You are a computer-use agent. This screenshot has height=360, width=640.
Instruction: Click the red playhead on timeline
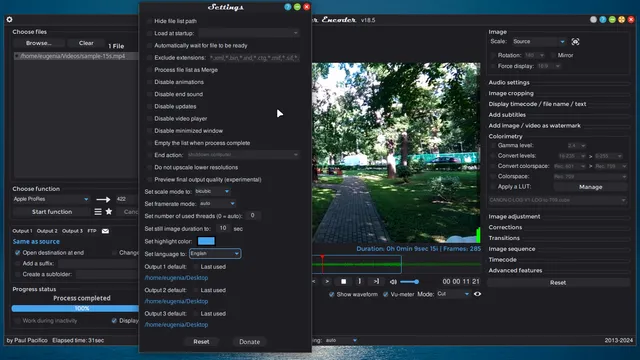(322, 264)
